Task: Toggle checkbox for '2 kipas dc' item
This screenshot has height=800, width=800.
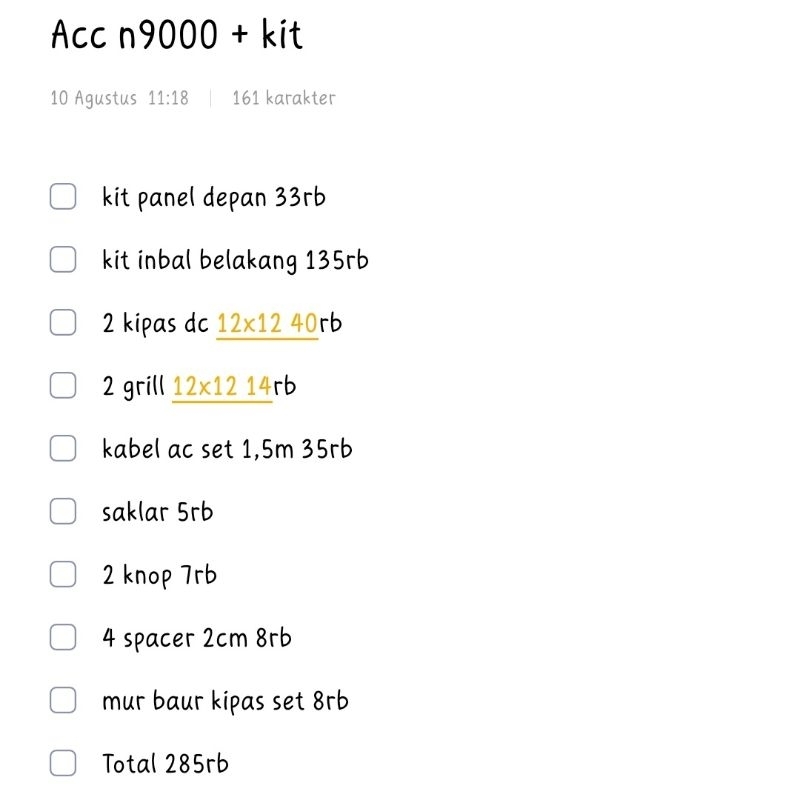Action: coord(63,323)
